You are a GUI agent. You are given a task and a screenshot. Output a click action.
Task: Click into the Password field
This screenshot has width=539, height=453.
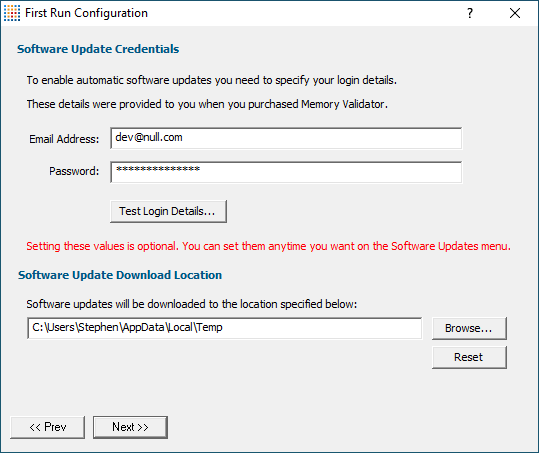coord(286,172)
